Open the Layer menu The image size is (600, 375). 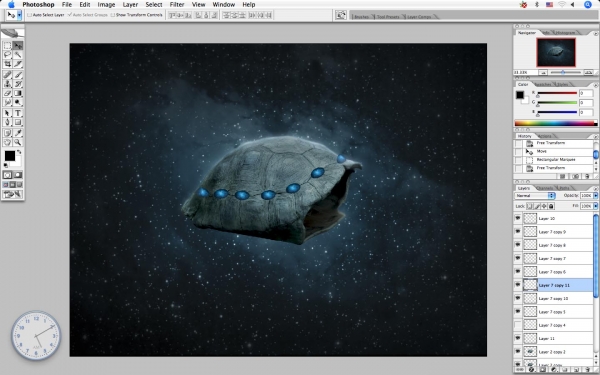pos(130,5)
